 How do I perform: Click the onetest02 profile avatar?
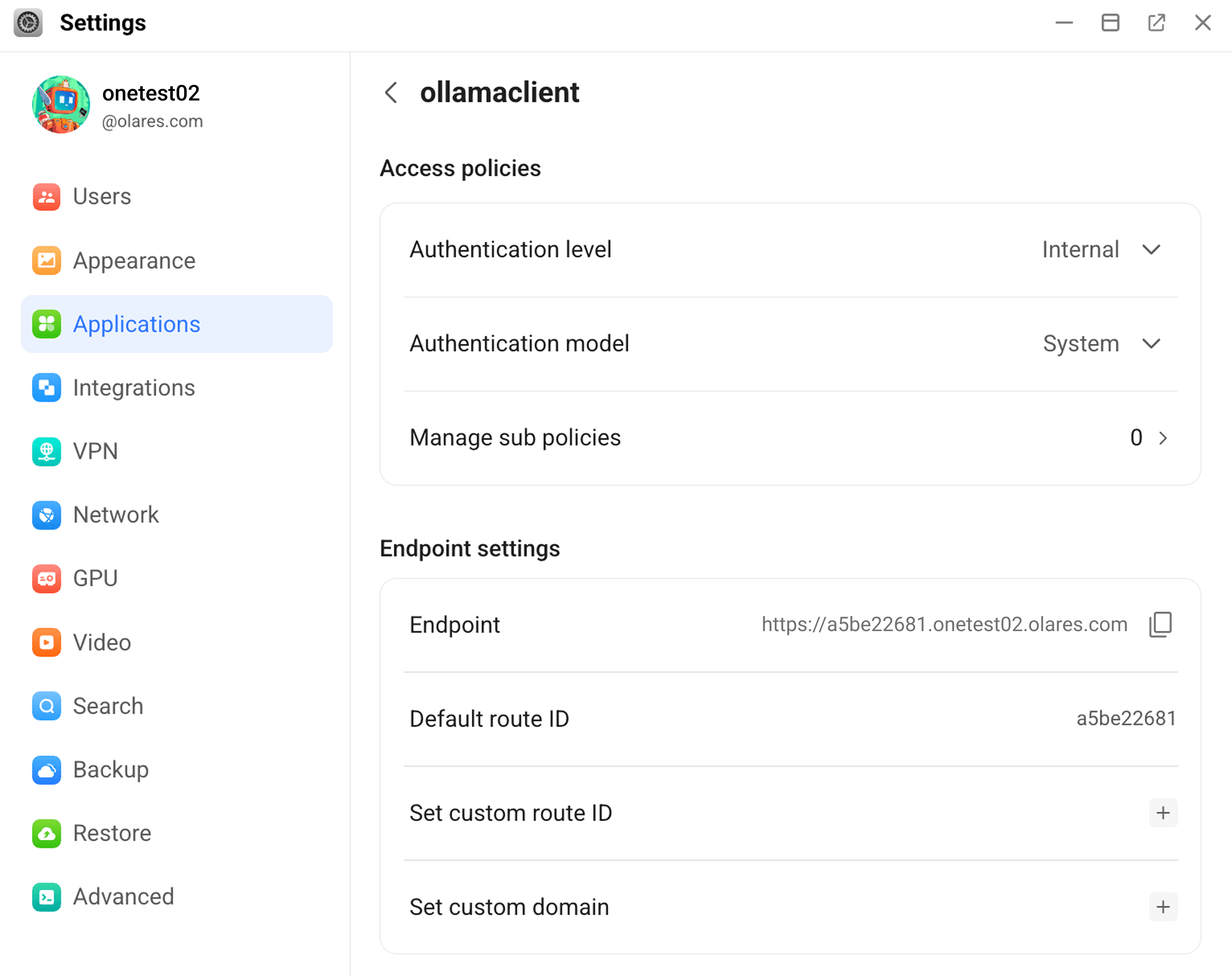pyautogui.click(x=61, y=105)
